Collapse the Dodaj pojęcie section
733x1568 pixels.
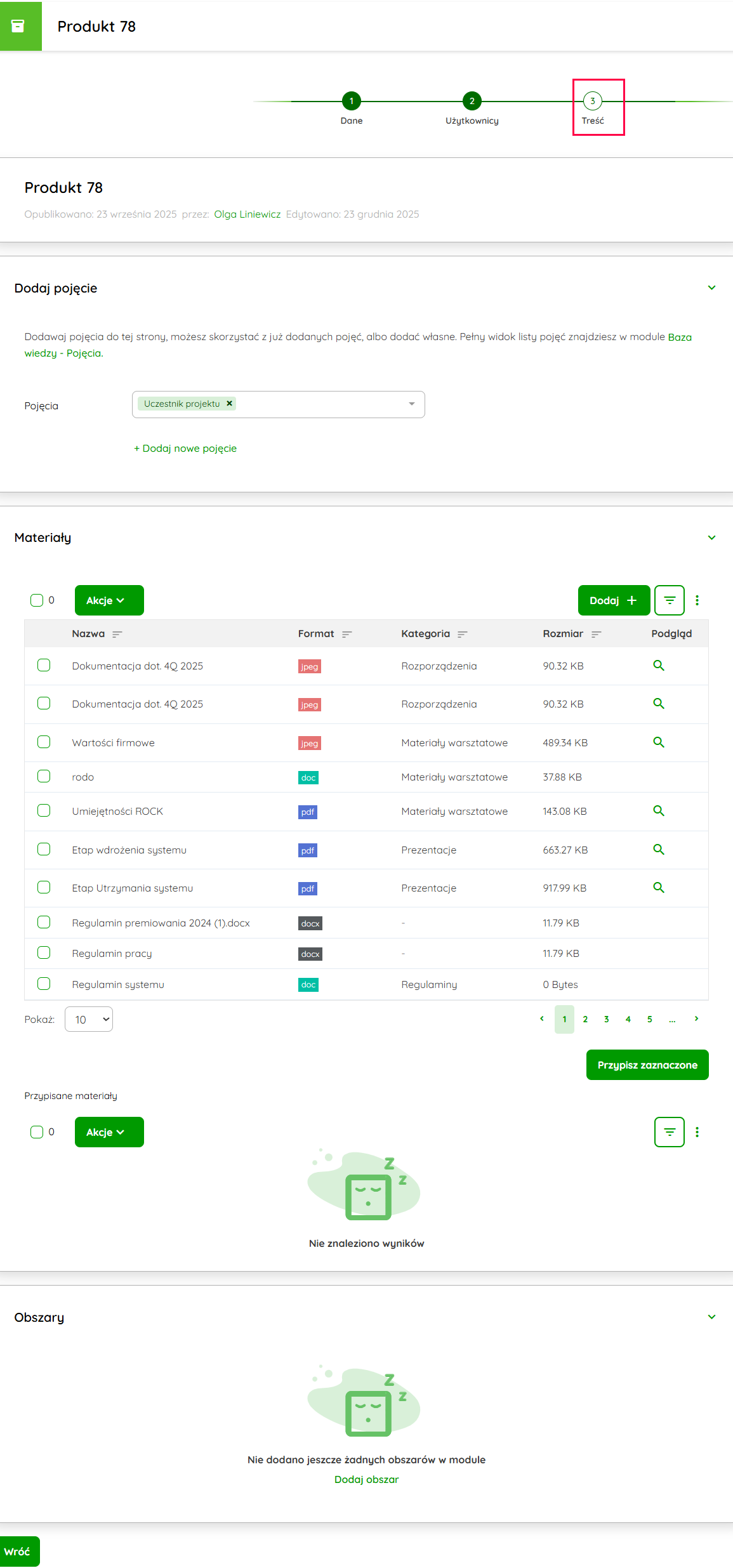tap(711, 288)
